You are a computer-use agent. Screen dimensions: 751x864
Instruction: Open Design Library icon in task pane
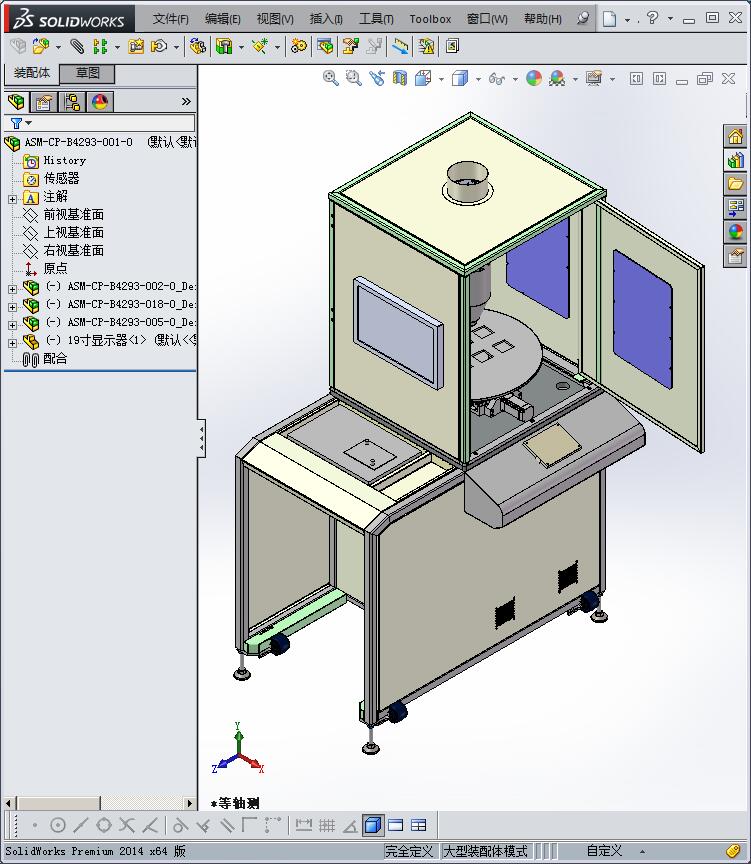pyautogui.click(x=736, y=160)
